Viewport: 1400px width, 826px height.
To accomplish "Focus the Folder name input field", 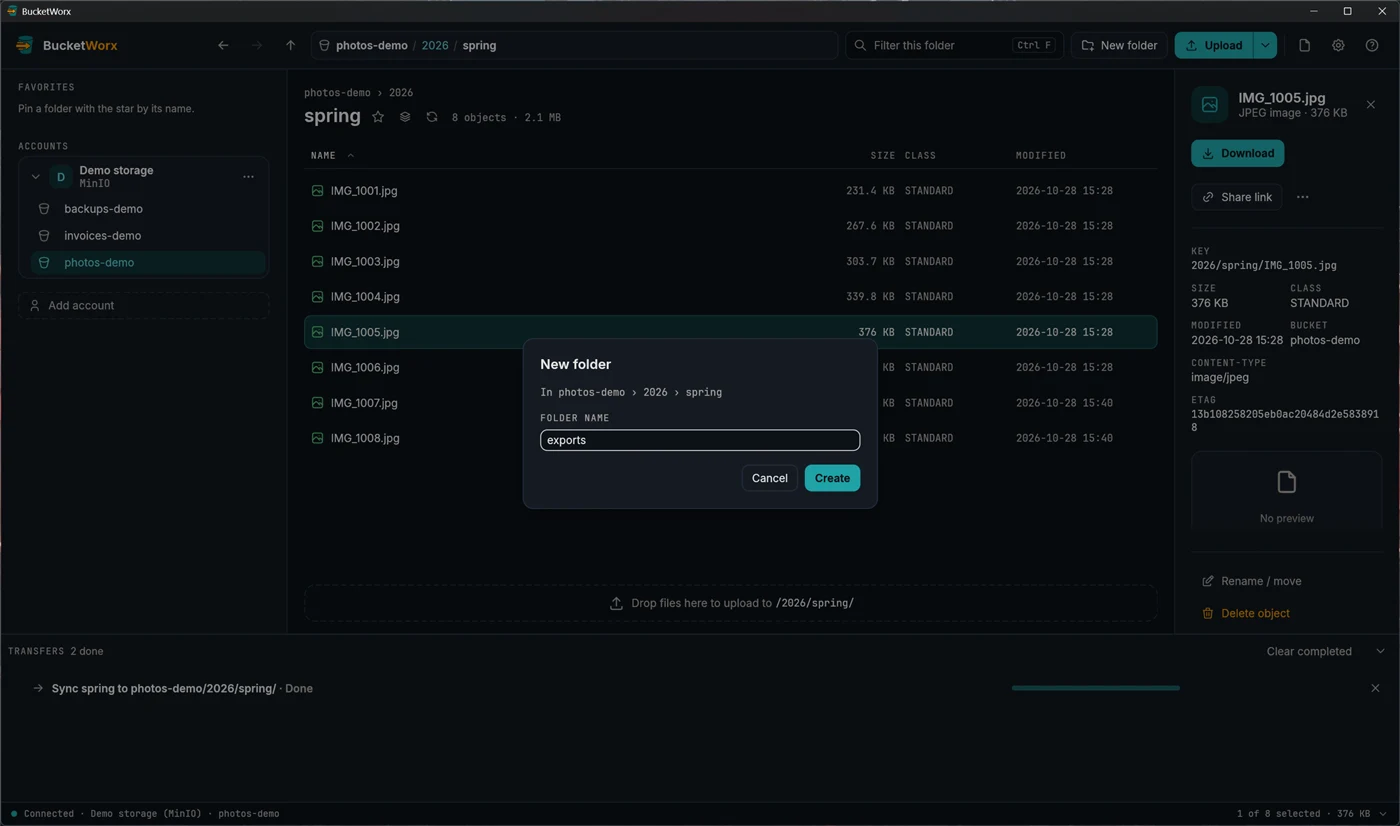I will [700, 440].
